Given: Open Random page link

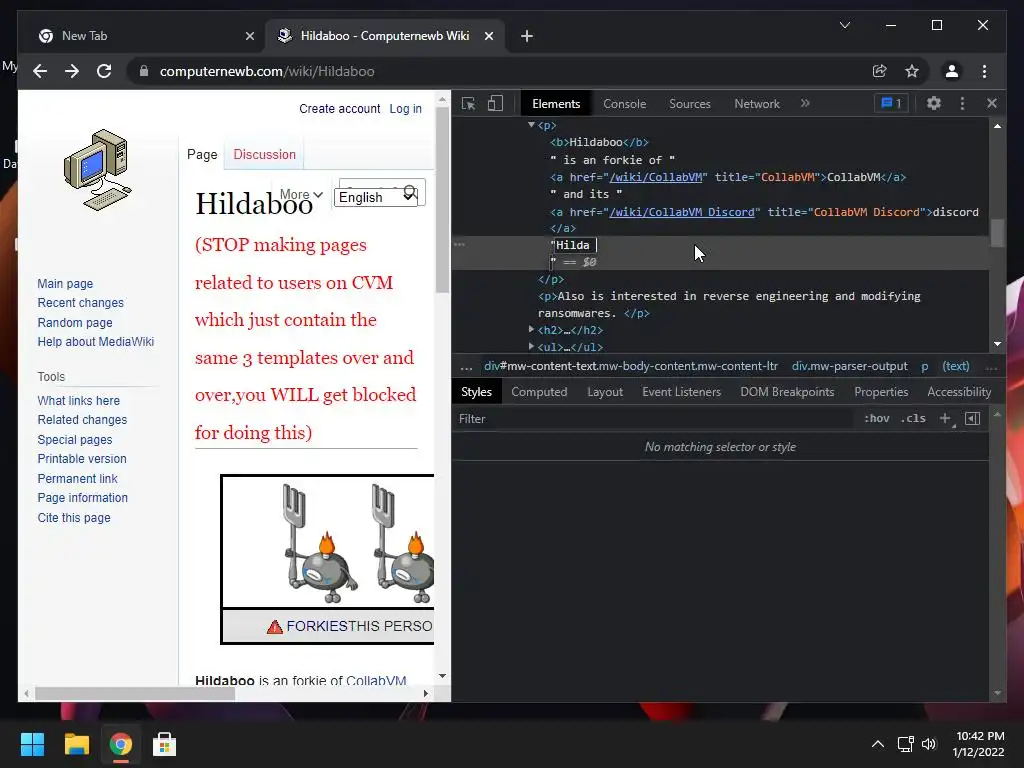Looking at the screenshot, I should pos(75,322).
